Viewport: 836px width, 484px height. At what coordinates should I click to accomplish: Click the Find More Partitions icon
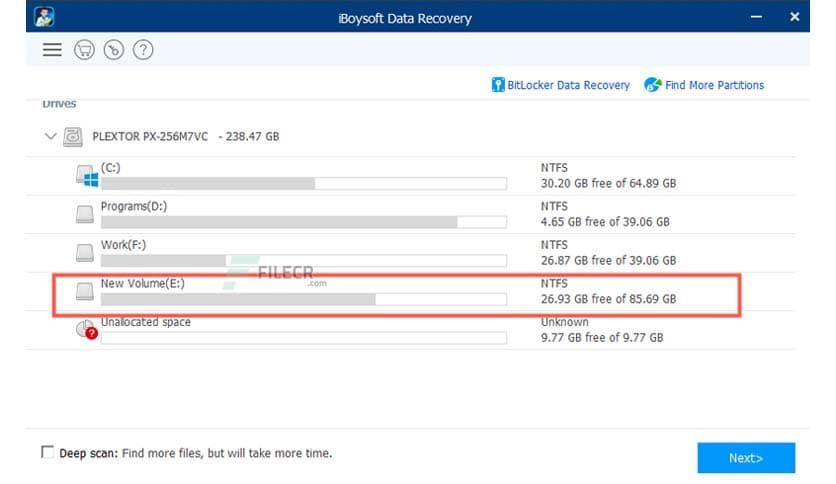[x=653, y=85]
